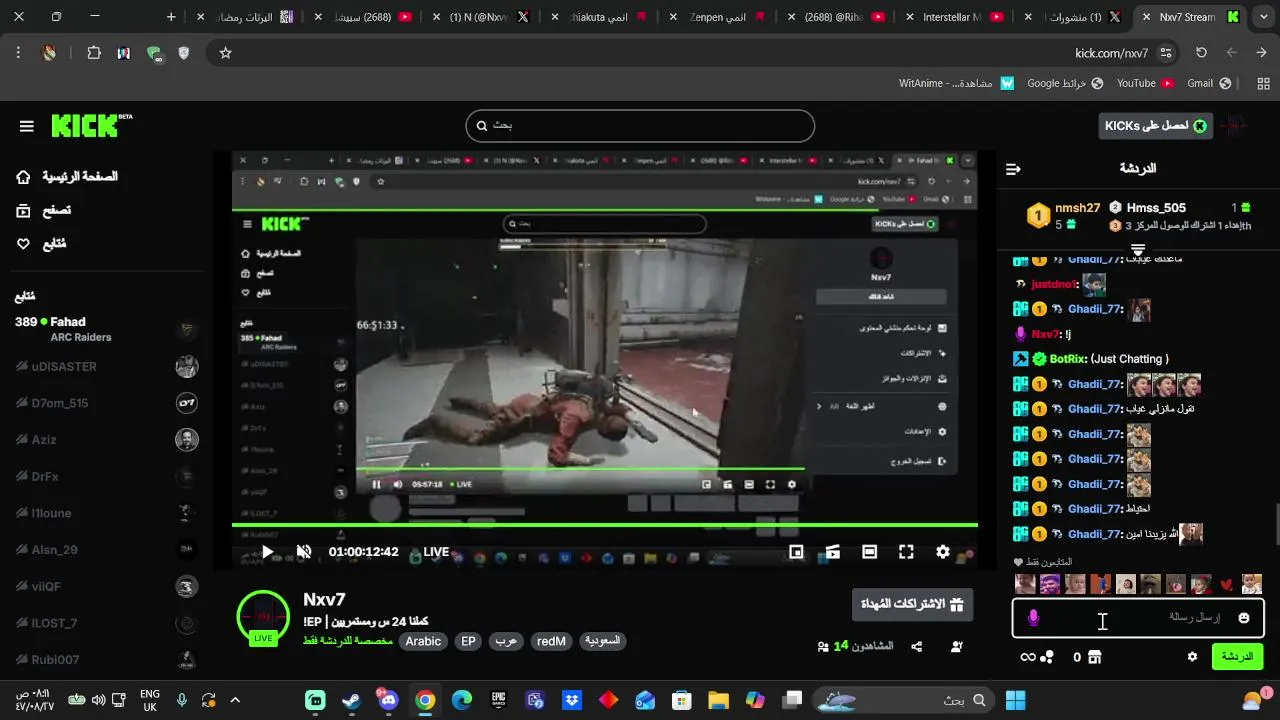The height and width of the screenshot is (720, 1280).
Task: Open the browser extensions puzzle icon
Action: point(94,53)
